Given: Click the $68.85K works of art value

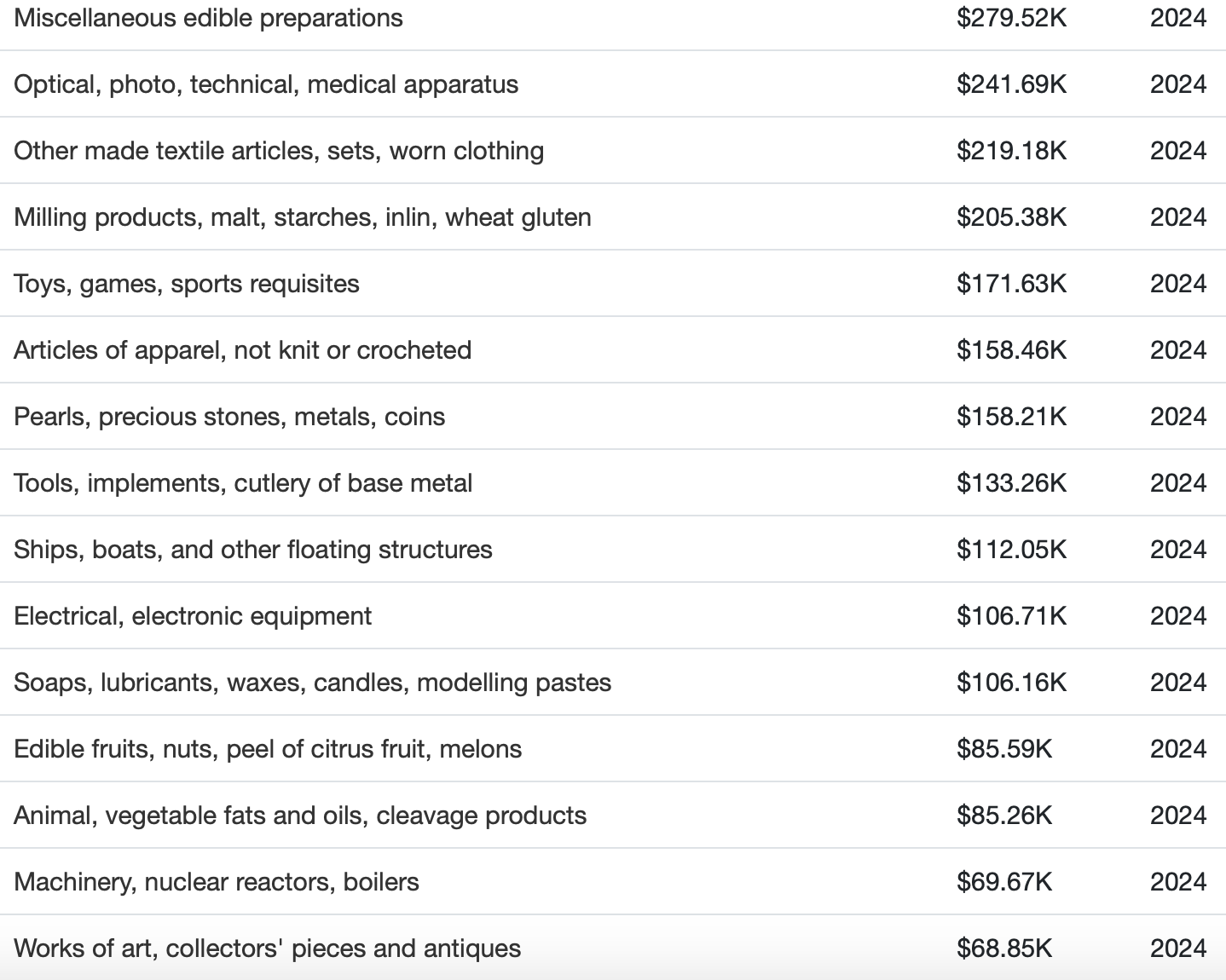Looking at the screenshot, I should [1004, 948].
